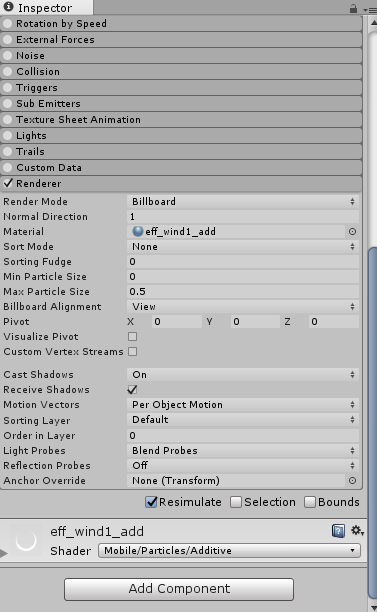Click eff_wind1_add material preview thumbnail
The height and width of the screenshot is (612, 377).
[x=26, y=541]
